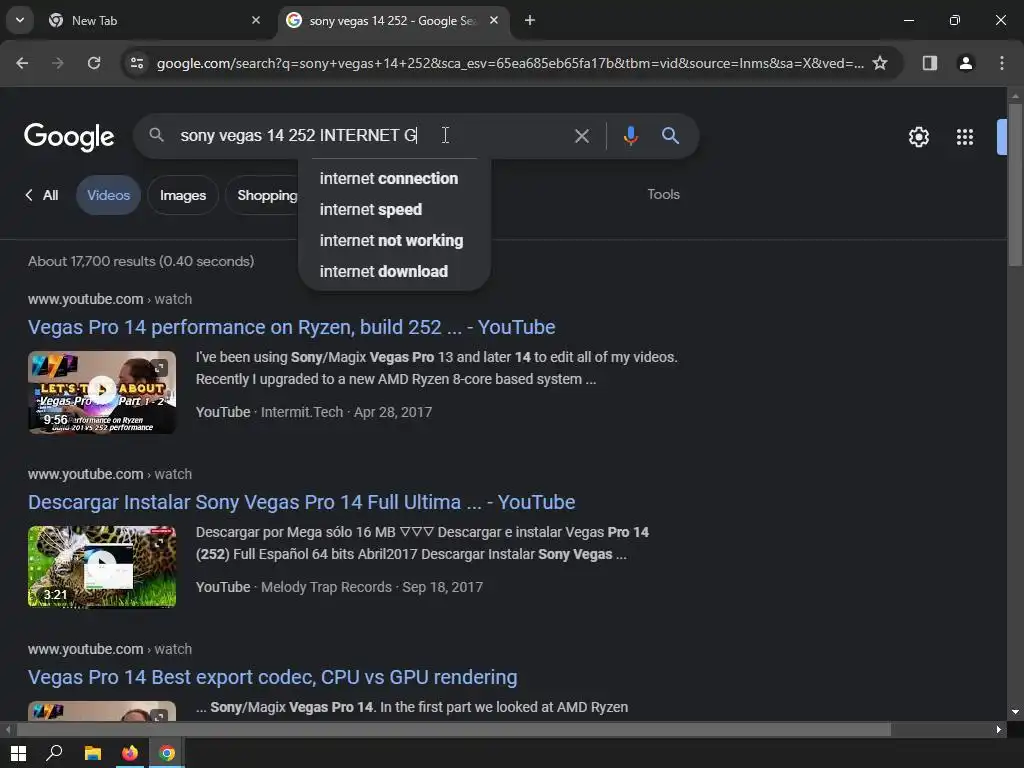Viewport: 1024px width, 768px height.
Task: Open a new browser tab
Action: [x=530, y=20]
